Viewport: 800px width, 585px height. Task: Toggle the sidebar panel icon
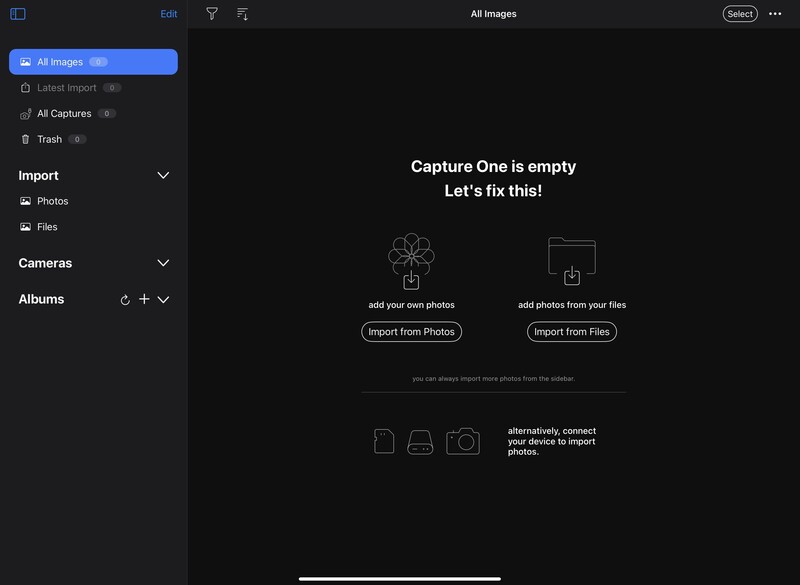point(18,14)
